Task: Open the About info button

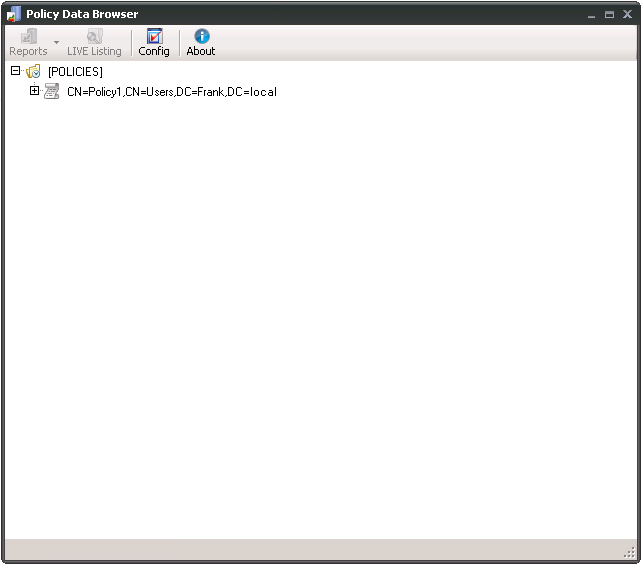Action: point(201,42)
